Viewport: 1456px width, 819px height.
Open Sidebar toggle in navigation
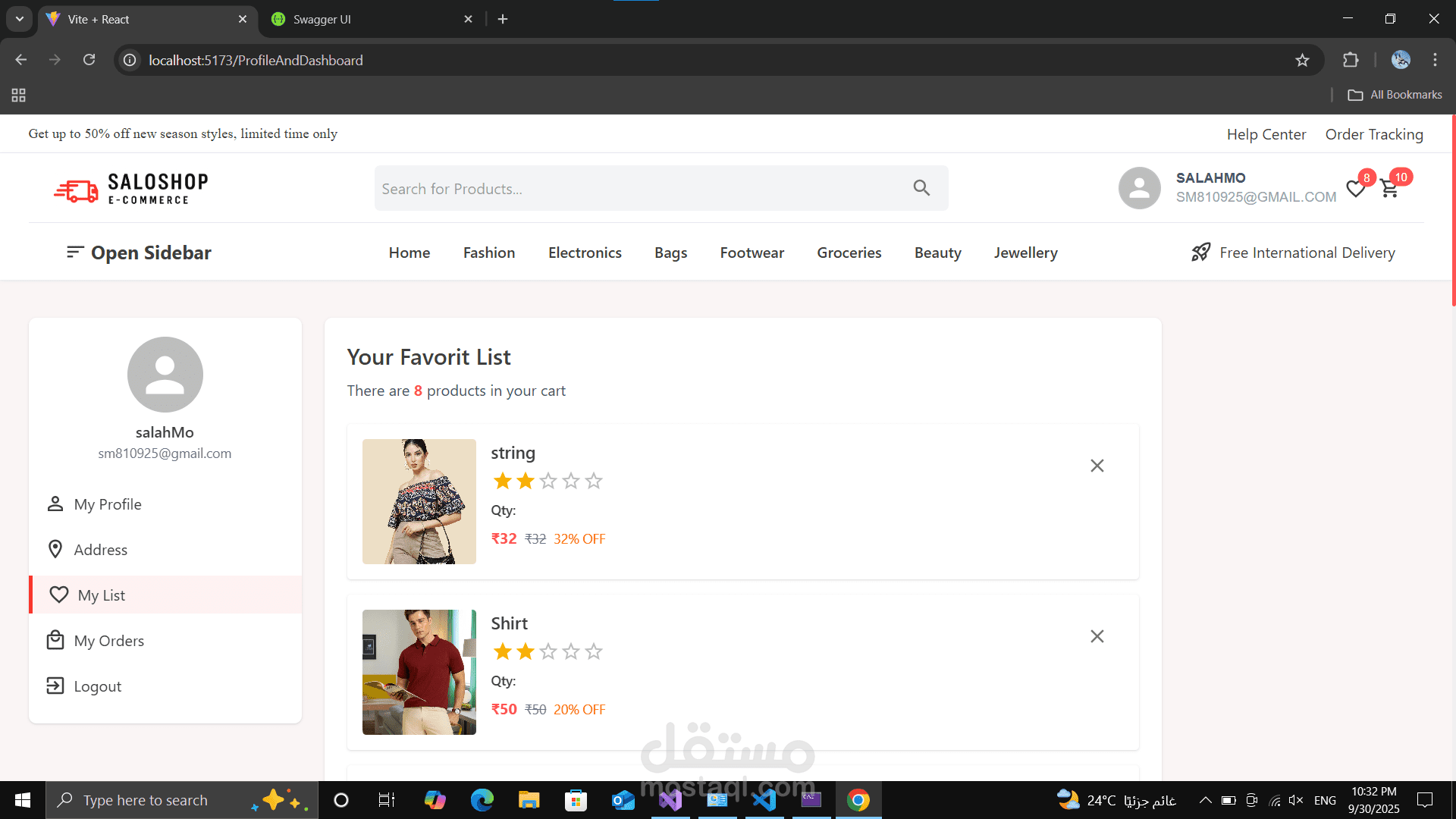[x=139, y=253]
